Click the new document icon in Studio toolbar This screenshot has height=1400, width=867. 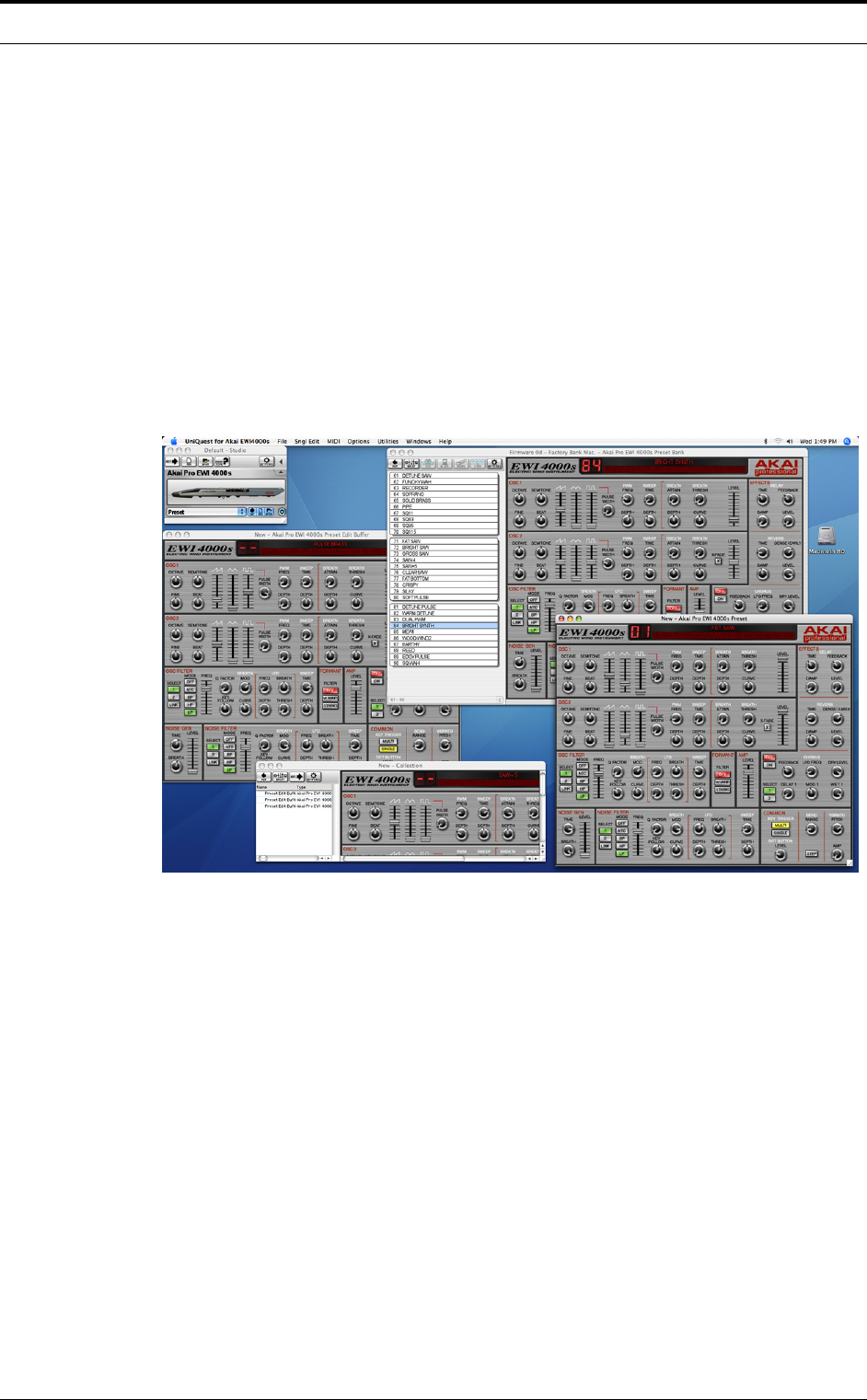click(x=189, y=461)
